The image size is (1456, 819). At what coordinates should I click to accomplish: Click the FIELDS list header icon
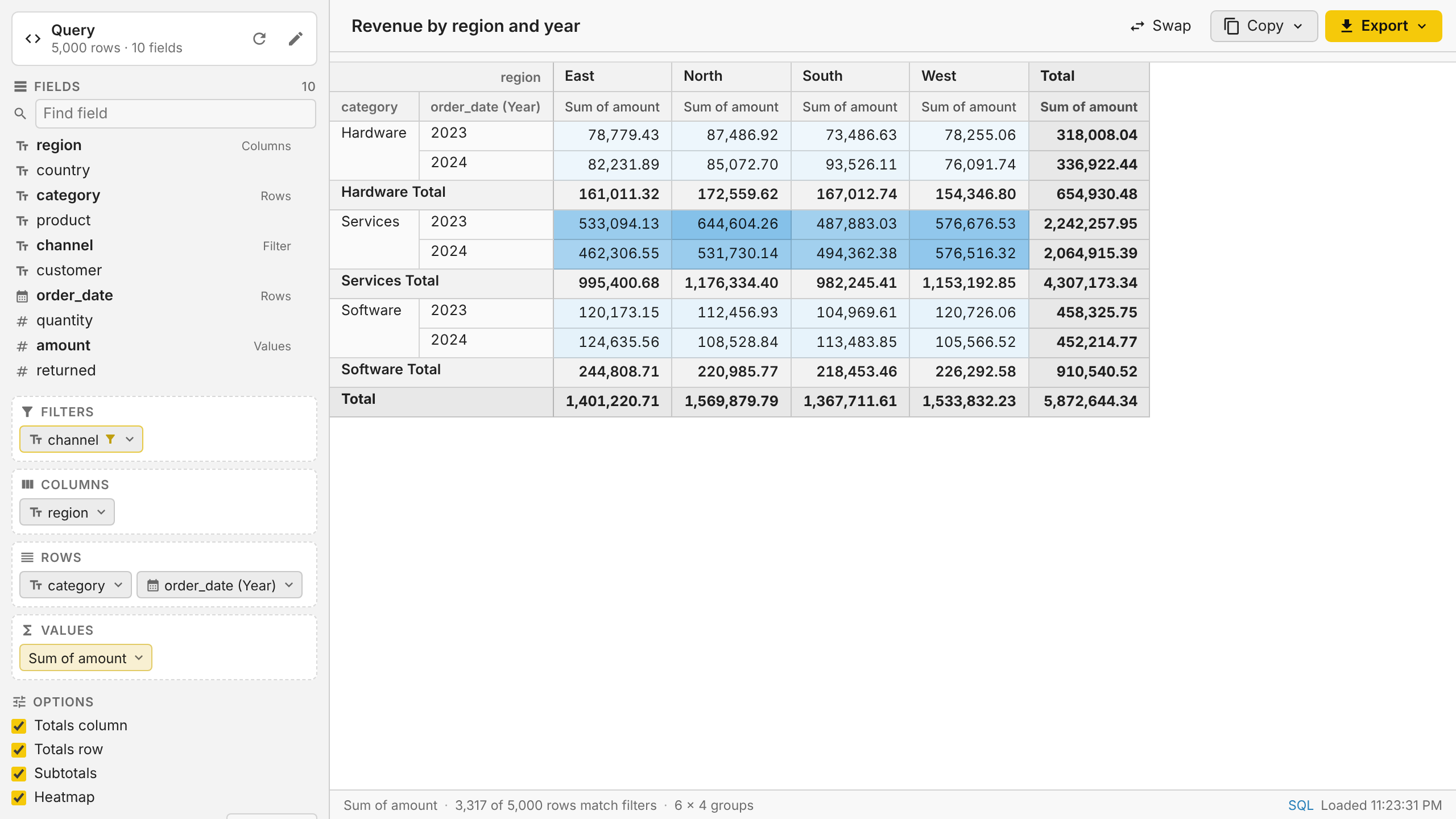pos(20,86)
